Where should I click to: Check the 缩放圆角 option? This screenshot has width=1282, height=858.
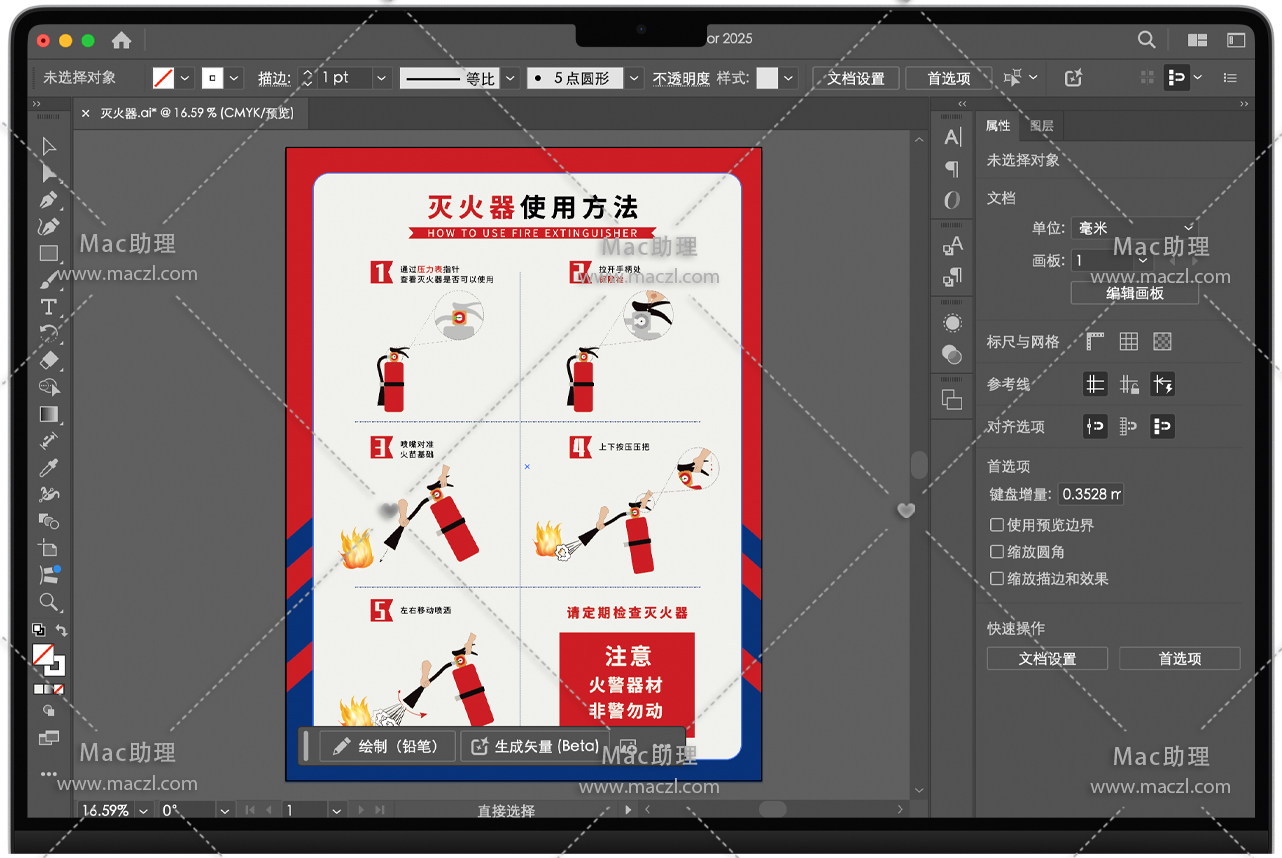click(996, 552)
